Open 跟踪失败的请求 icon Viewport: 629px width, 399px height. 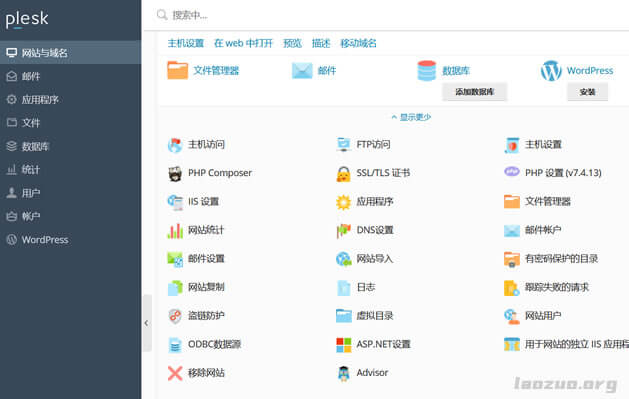point(512,288)
